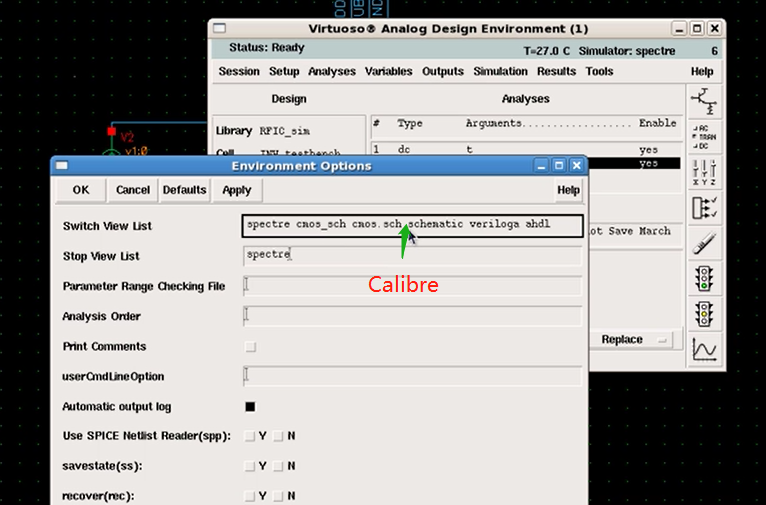Open the Analyses menu

(332, 71)
